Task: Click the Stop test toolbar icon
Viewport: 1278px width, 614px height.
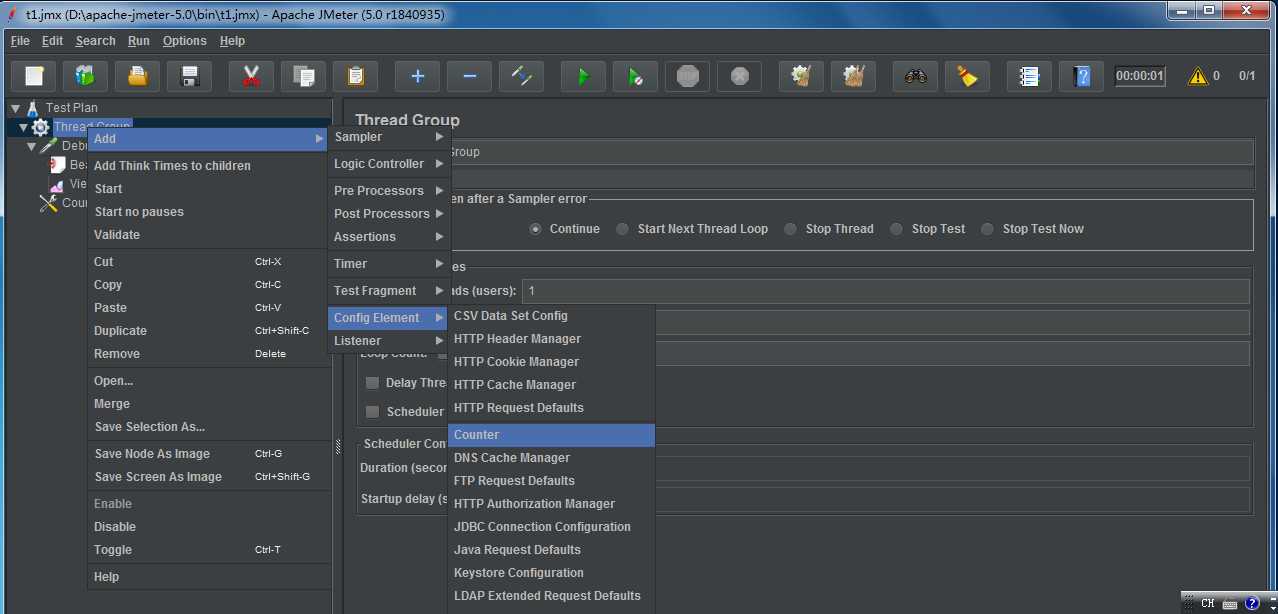Action: 687,76
